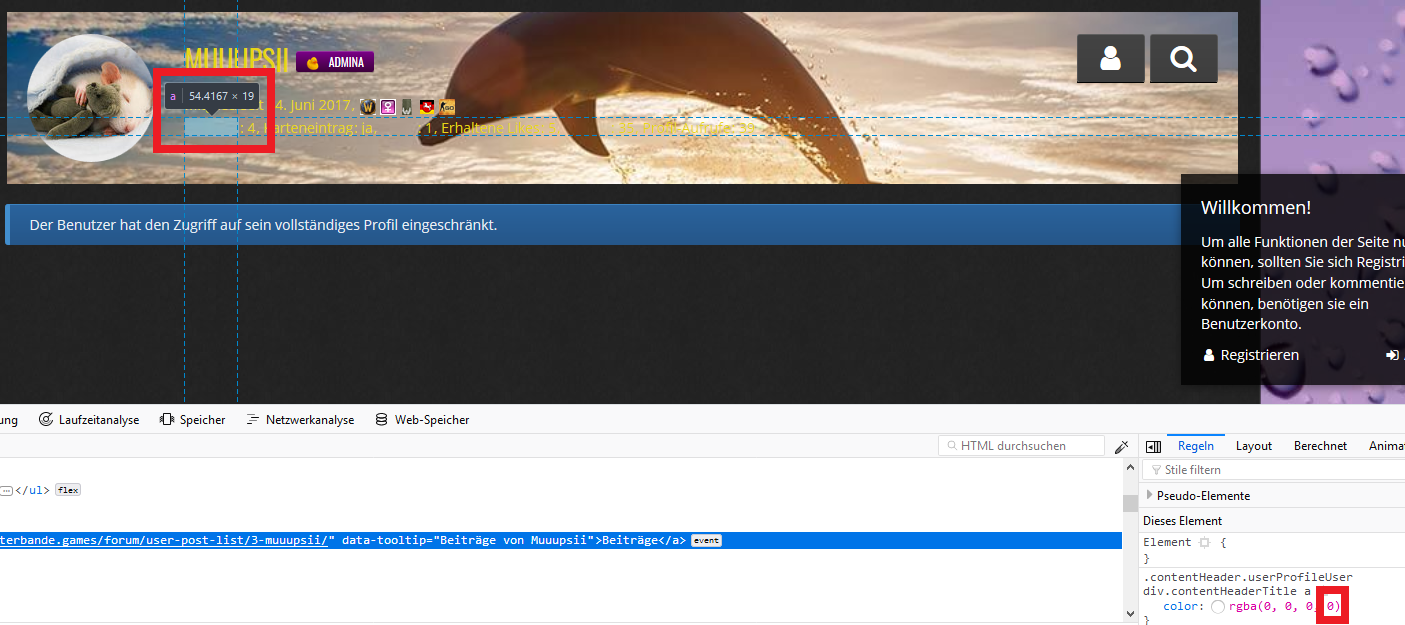
Task: Switch to the Speicher tool
Action: click(192, 420)
